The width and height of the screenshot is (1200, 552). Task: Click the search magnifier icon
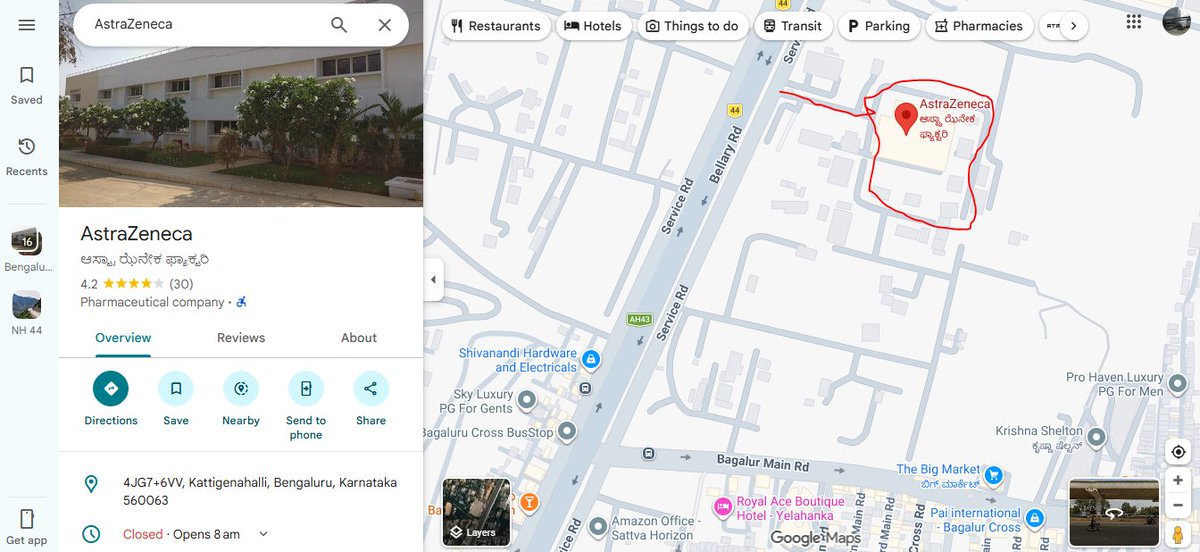click(339, 25)
